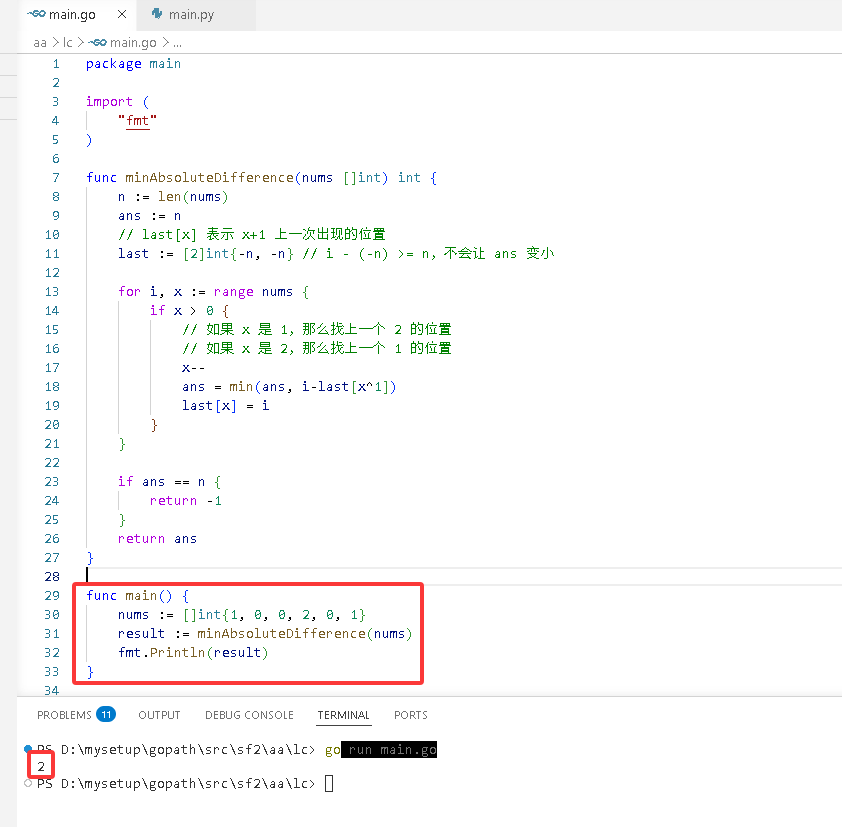The image size is (842, 827).
Task: Click the "fmt" import string on line 4
Action: pyautogui.click(x=137, y=121)
